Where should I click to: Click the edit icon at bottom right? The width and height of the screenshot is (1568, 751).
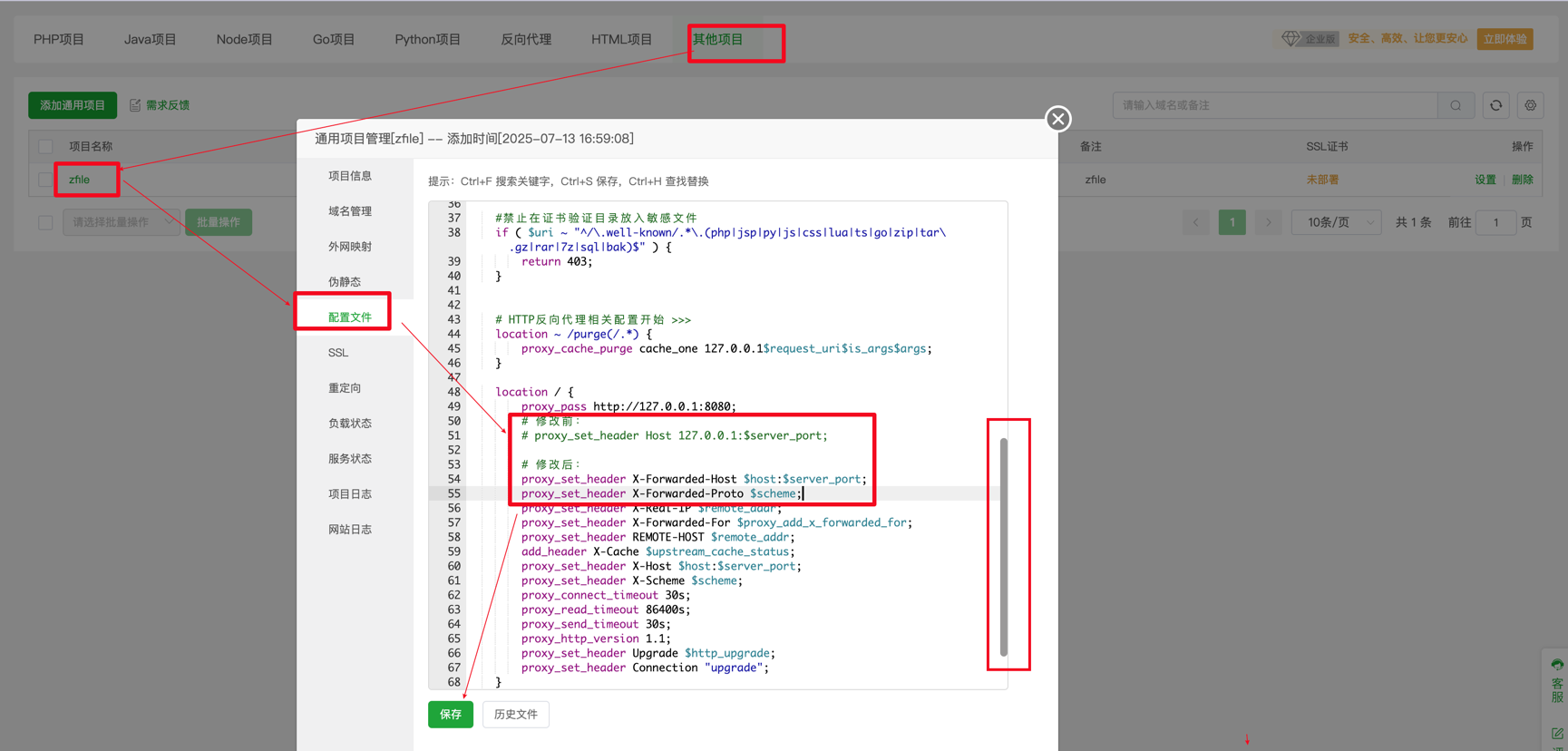(x=1557, y=734)
